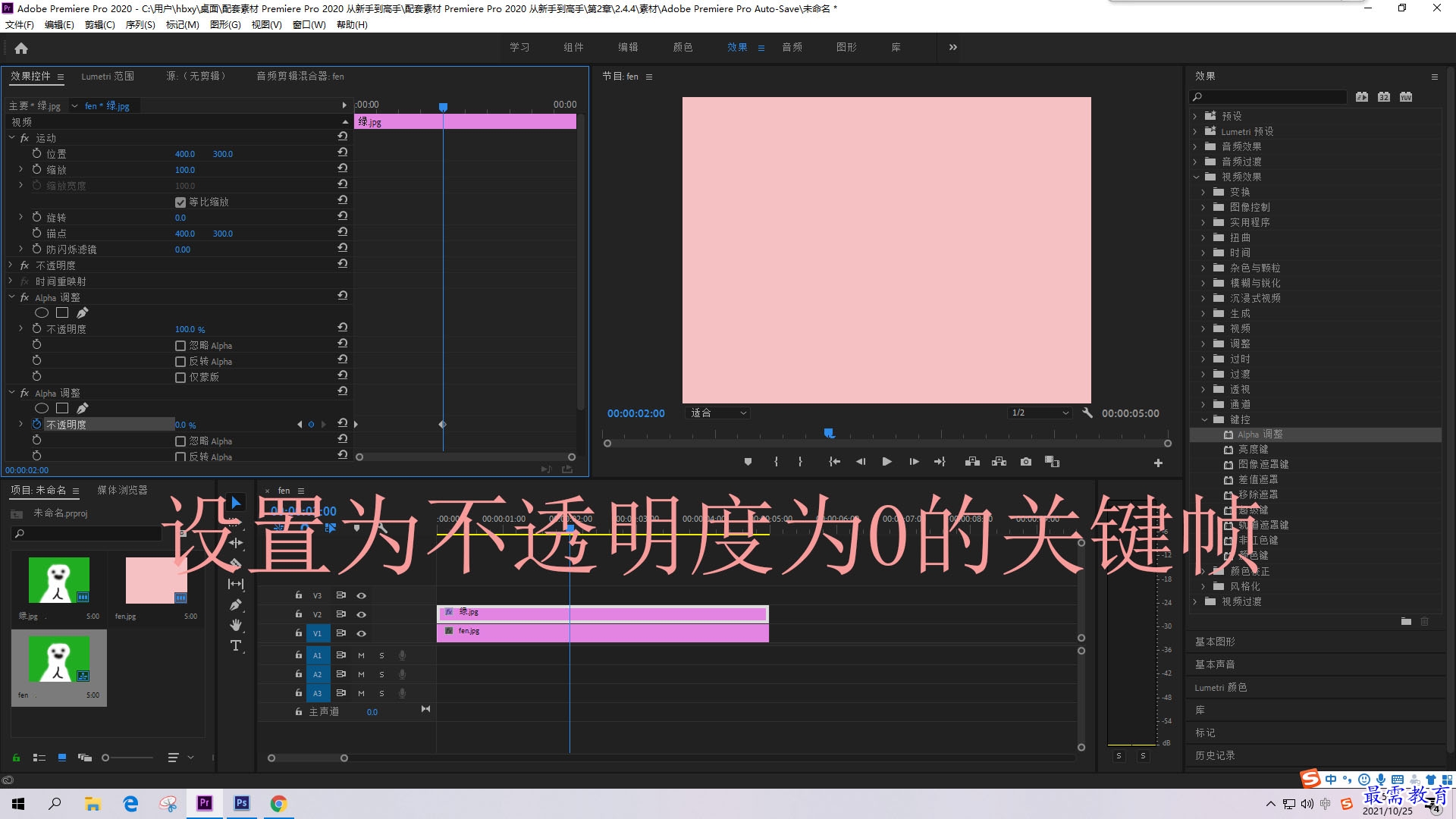Select the Hand tool
Viewport: 1456px width, 819px height.
(x=236, y=625)
